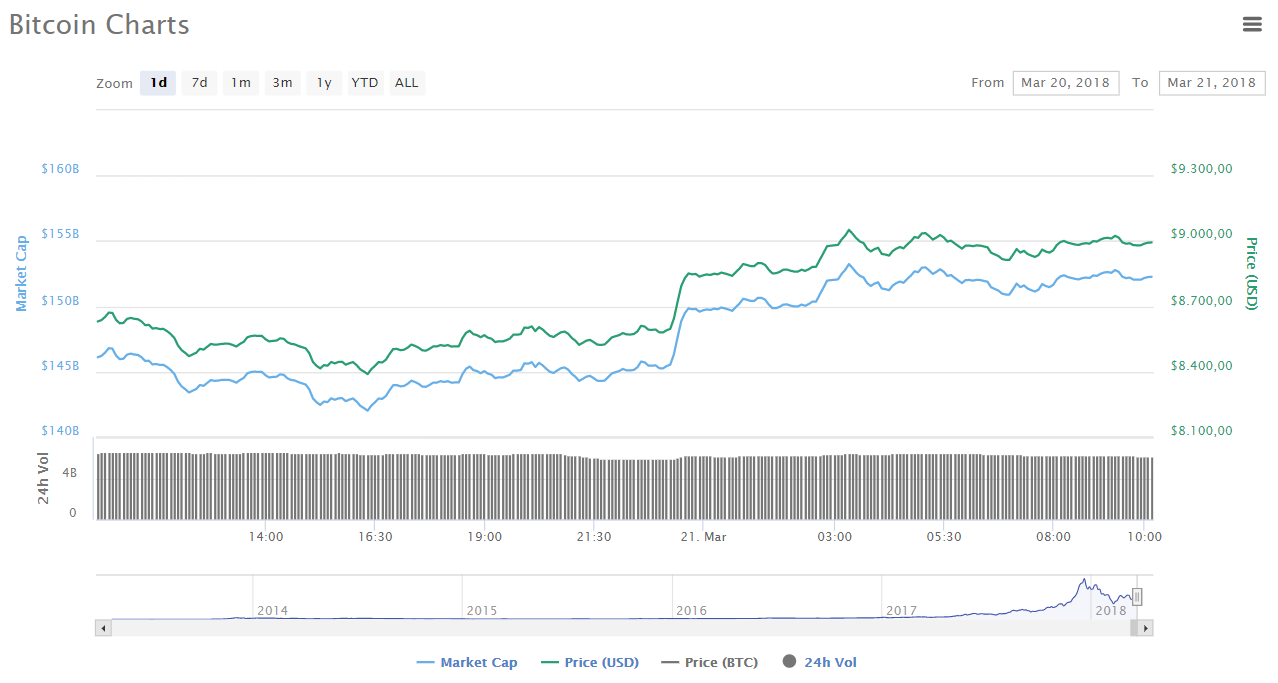Image resolution: width=1278 pixels, height=683 pixels.
Task: Edit the To date field
Action: [1212, 83]
